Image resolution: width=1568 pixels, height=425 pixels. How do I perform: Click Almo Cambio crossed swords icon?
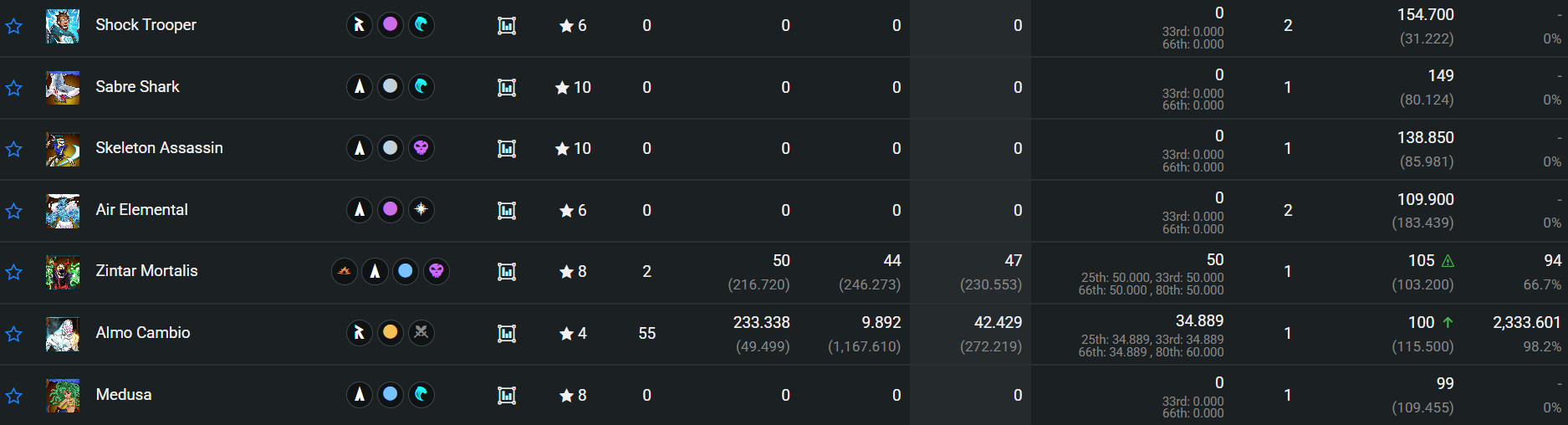(x=421, y=332)
